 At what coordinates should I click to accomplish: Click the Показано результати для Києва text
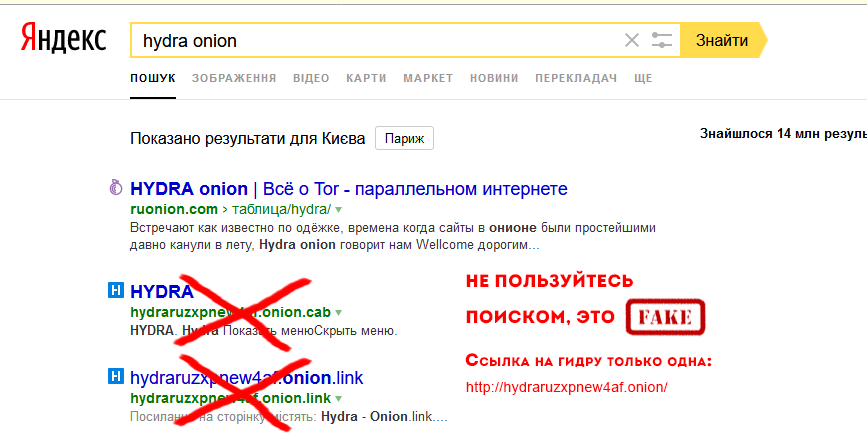pos(248,138)
